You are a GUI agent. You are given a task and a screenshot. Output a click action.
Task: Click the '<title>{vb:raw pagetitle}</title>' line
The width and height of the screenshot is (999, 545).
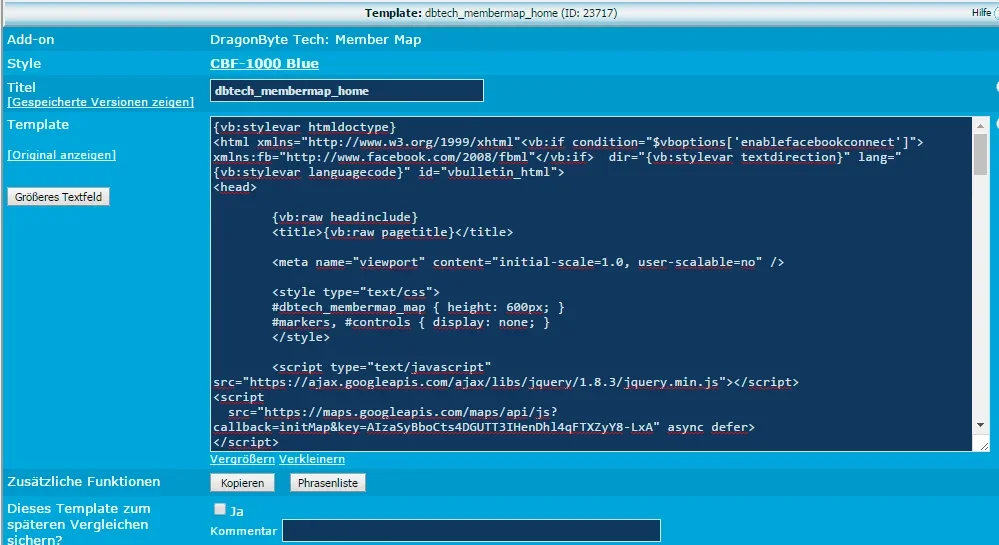392,232
